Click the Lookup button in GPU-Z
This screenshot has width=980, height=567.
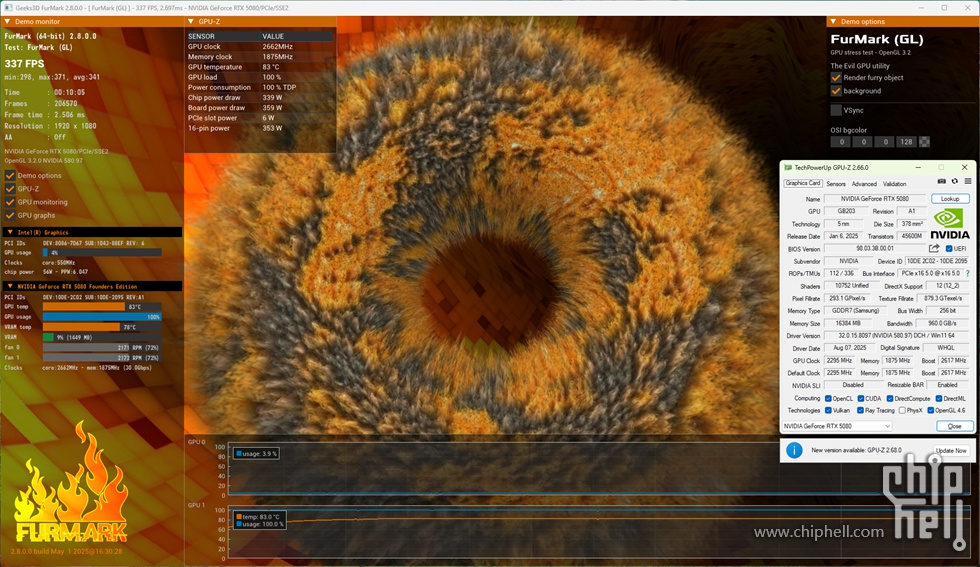(950, 199)
